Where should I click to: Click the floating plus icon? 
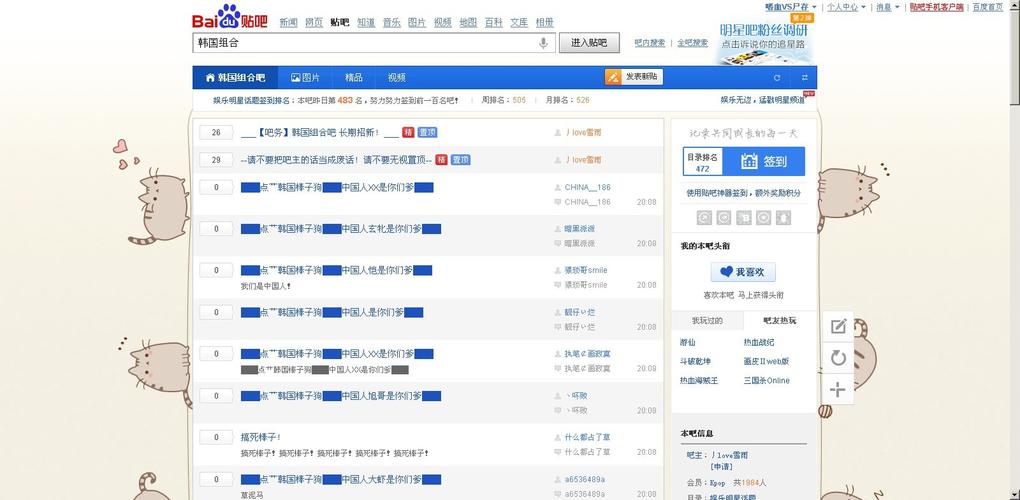coord(839,389)
